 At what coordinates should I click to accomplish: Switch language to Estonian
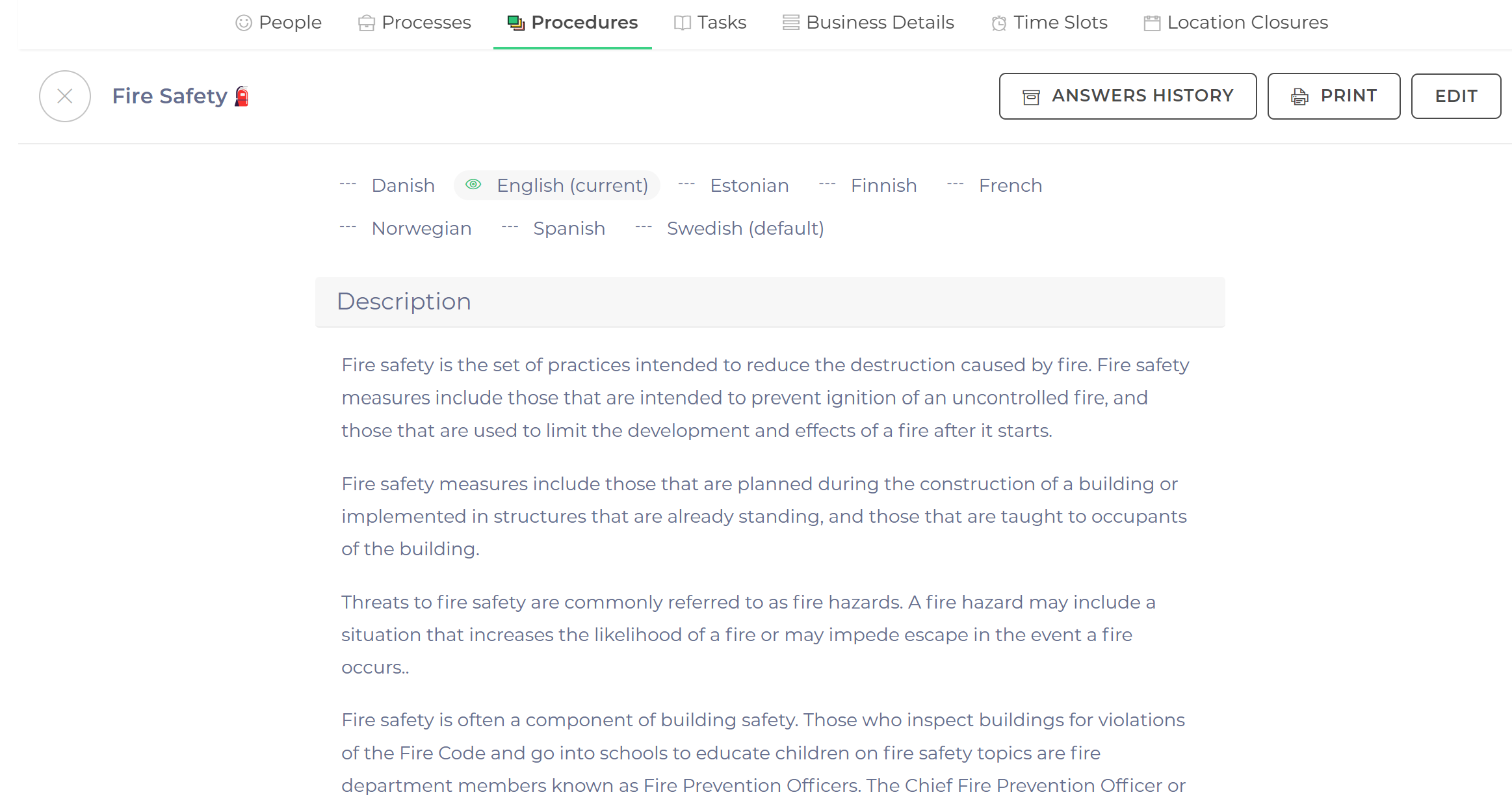pos(749,185)
